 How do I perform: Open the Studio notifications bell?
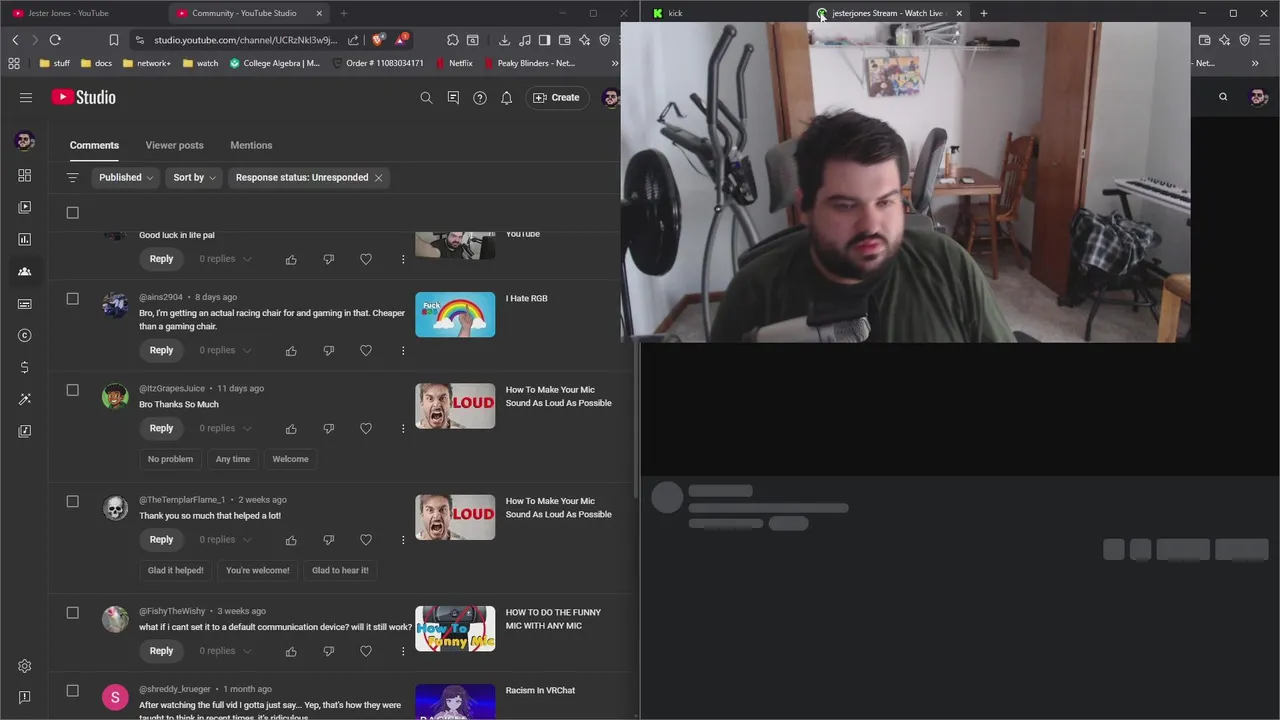tap(507, 97)
